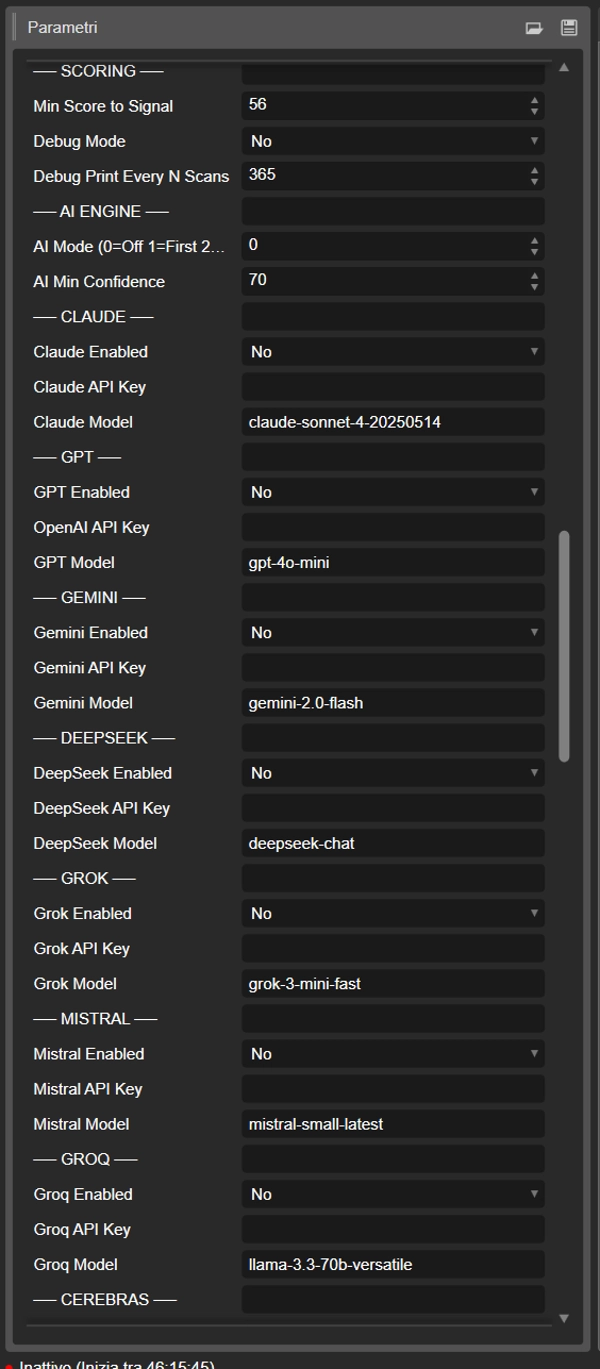This screenshot has width=600, height=1369.
Task: Click the Gemini Model field gemini-2.0-flash
Action: pyautogui.click(x=393, y=703)
